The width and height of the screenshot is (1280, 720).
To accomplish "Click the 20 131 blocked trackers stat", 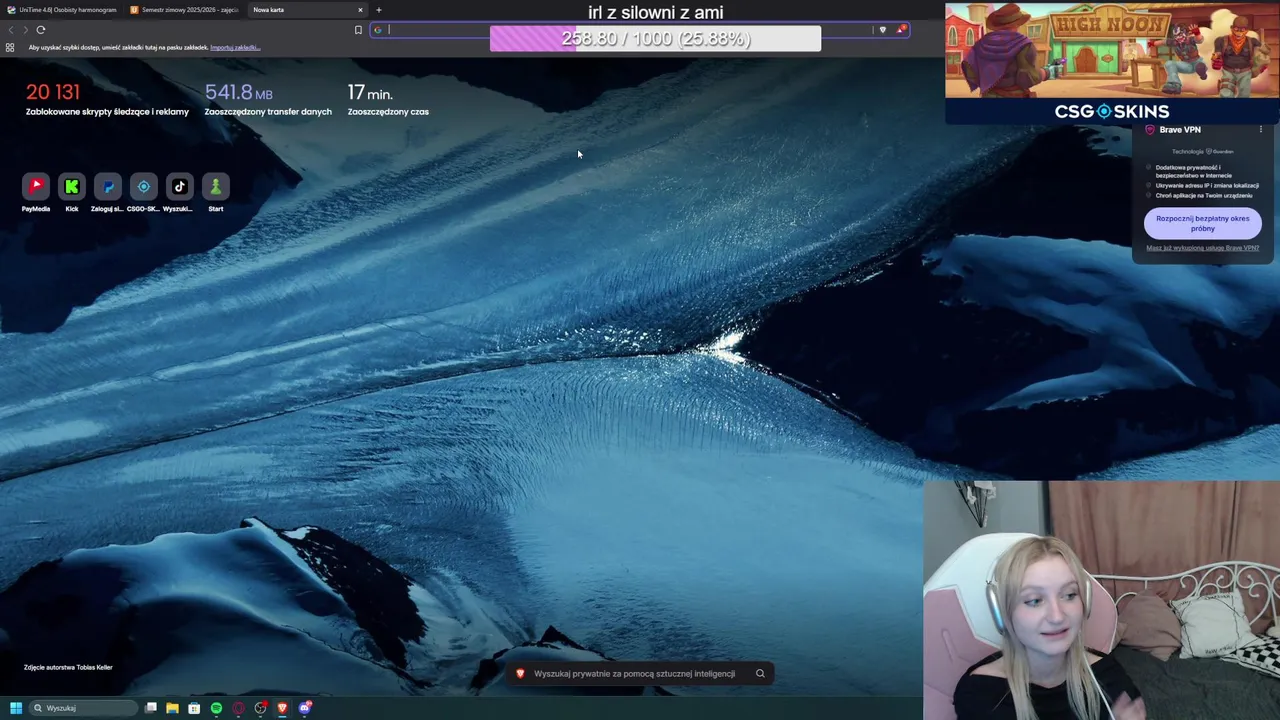I will pos(53,92).
